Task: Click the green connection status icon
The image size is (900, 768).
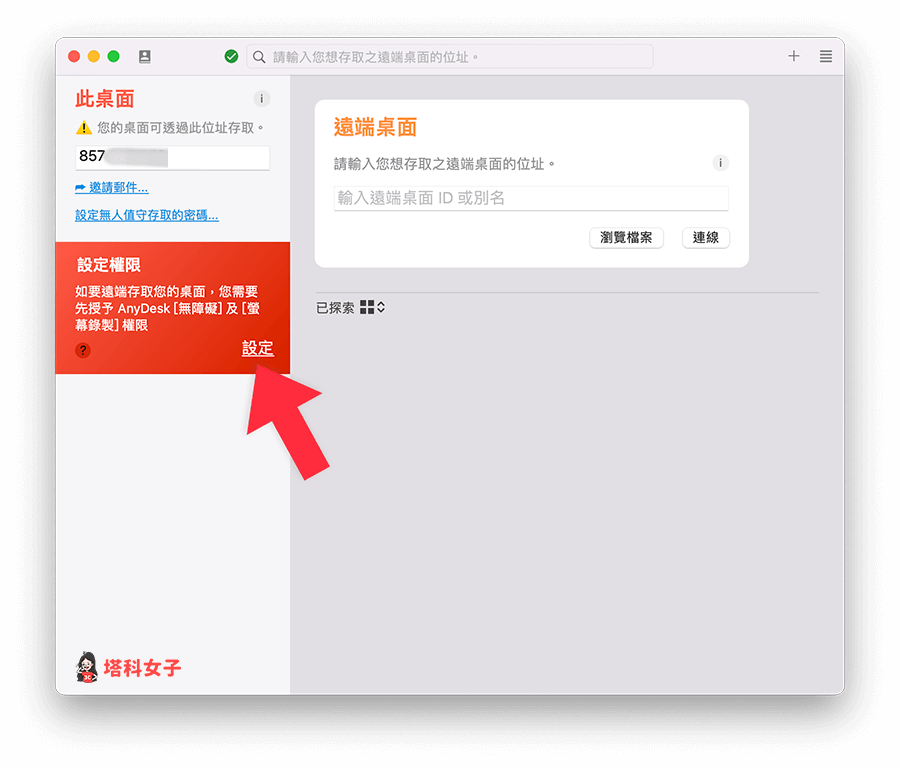Action: pos(231,56)
